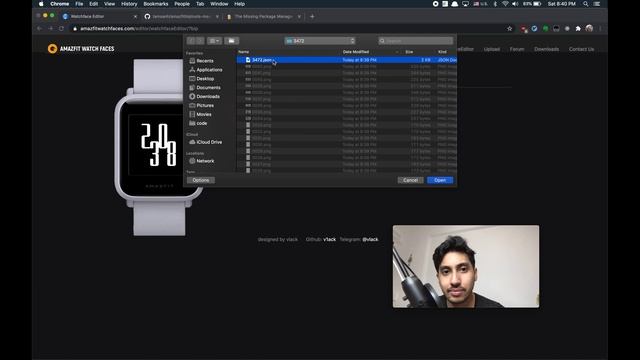Open Spotlight search in the menu bar
640x360 pixels.
tap(586, 4)
